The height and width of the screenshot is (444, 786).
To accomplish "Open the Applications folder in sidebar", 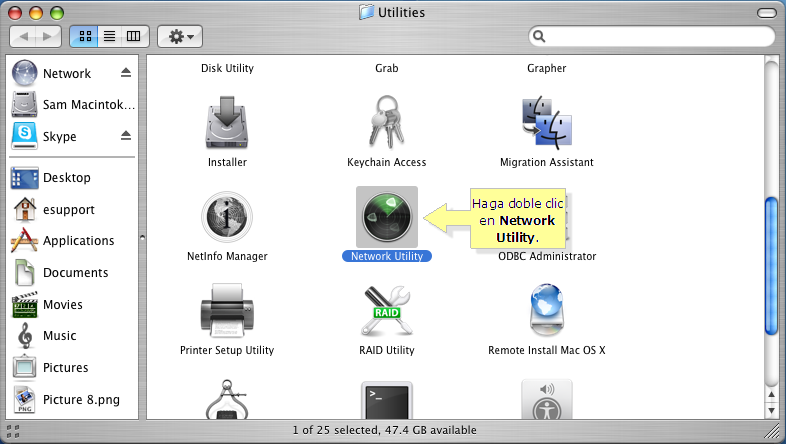I will (63, 241).
